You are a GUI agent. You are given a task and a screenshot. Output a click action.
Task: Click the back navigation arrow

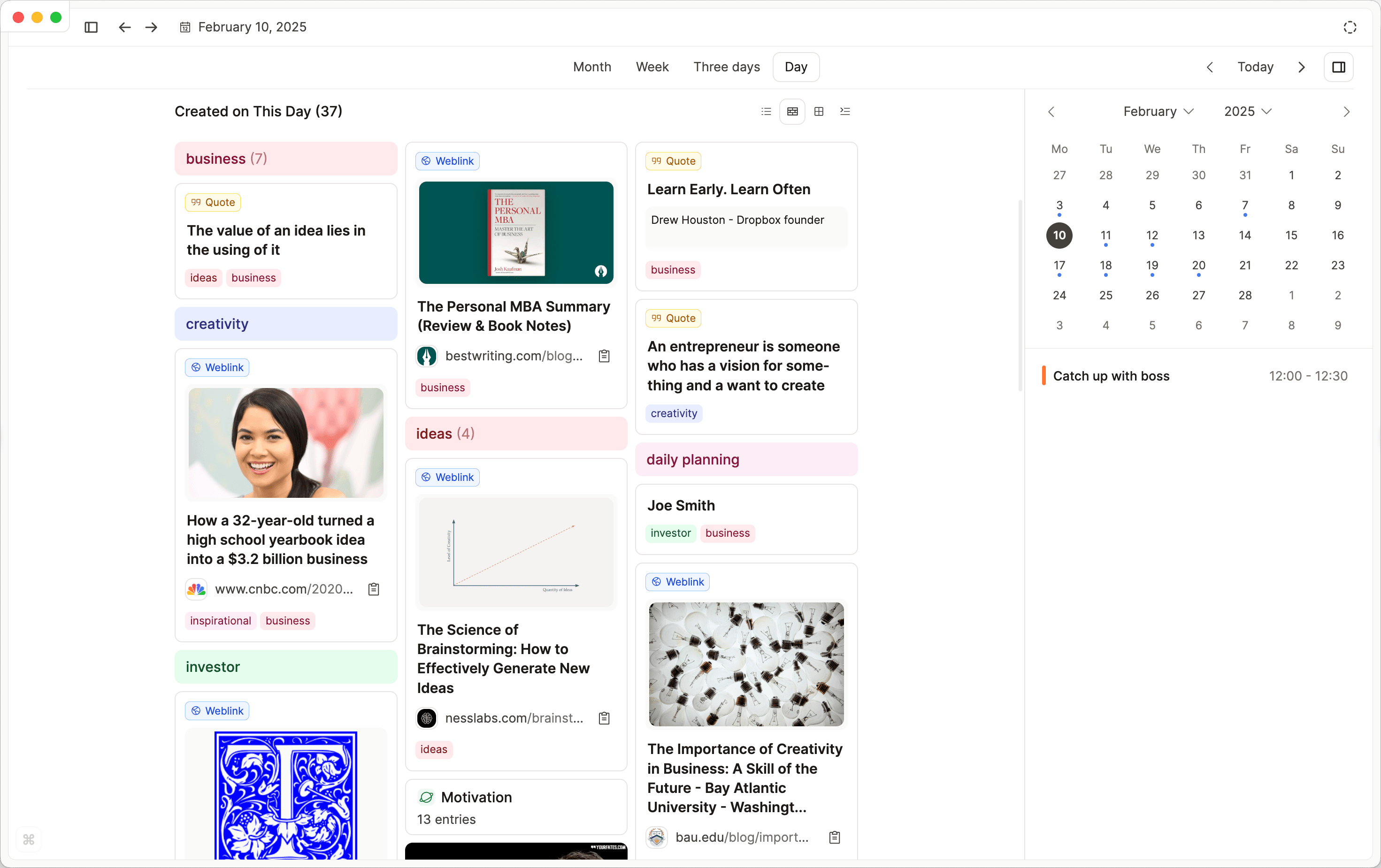tap(124, 27)
